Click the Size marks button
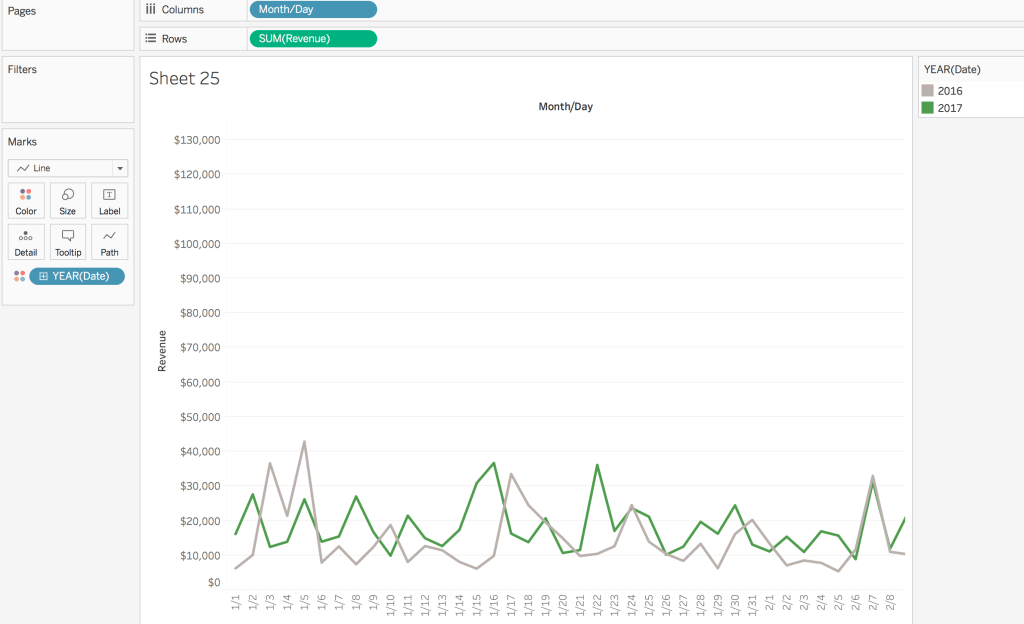The image size is (1024, 624). click(x=67, y=200)
